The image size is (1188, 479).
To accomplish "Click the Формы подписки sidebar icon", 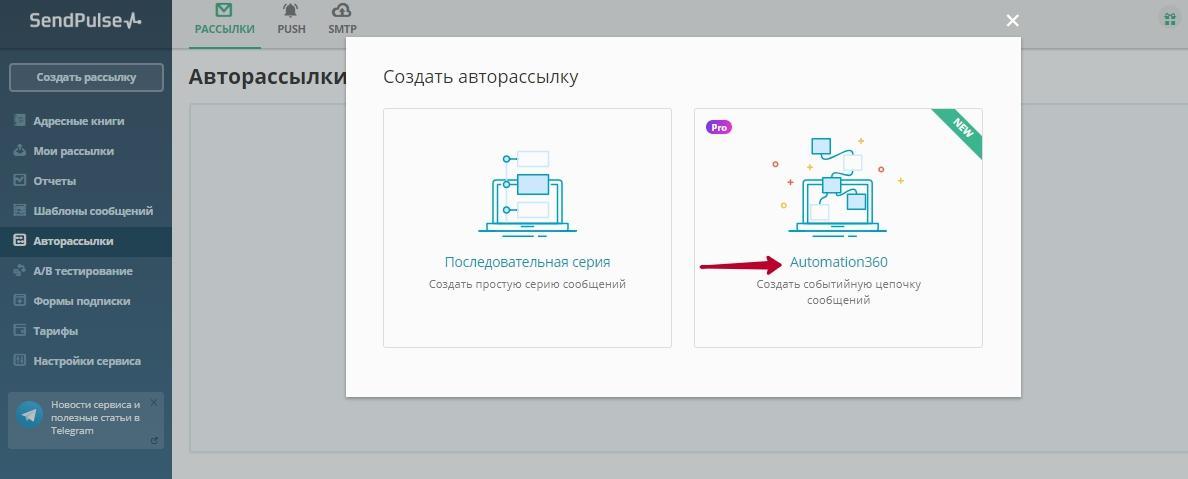I will pos(20,301).
